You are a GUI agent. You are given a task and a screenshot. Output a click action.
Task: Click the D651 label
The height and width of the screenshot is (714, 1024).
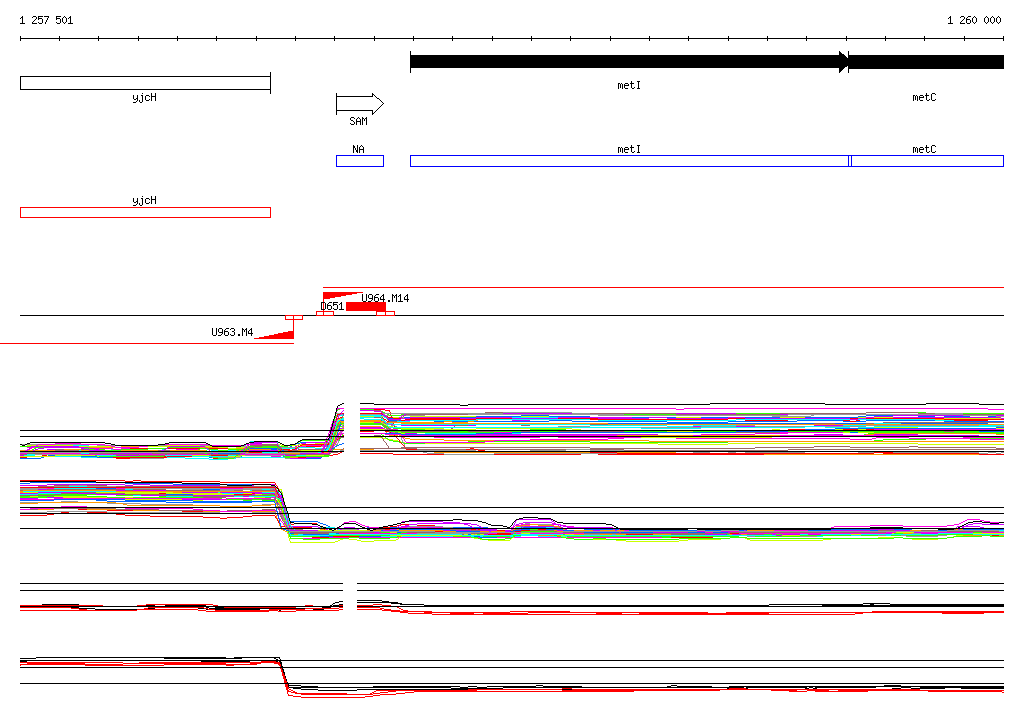point(332,306)
